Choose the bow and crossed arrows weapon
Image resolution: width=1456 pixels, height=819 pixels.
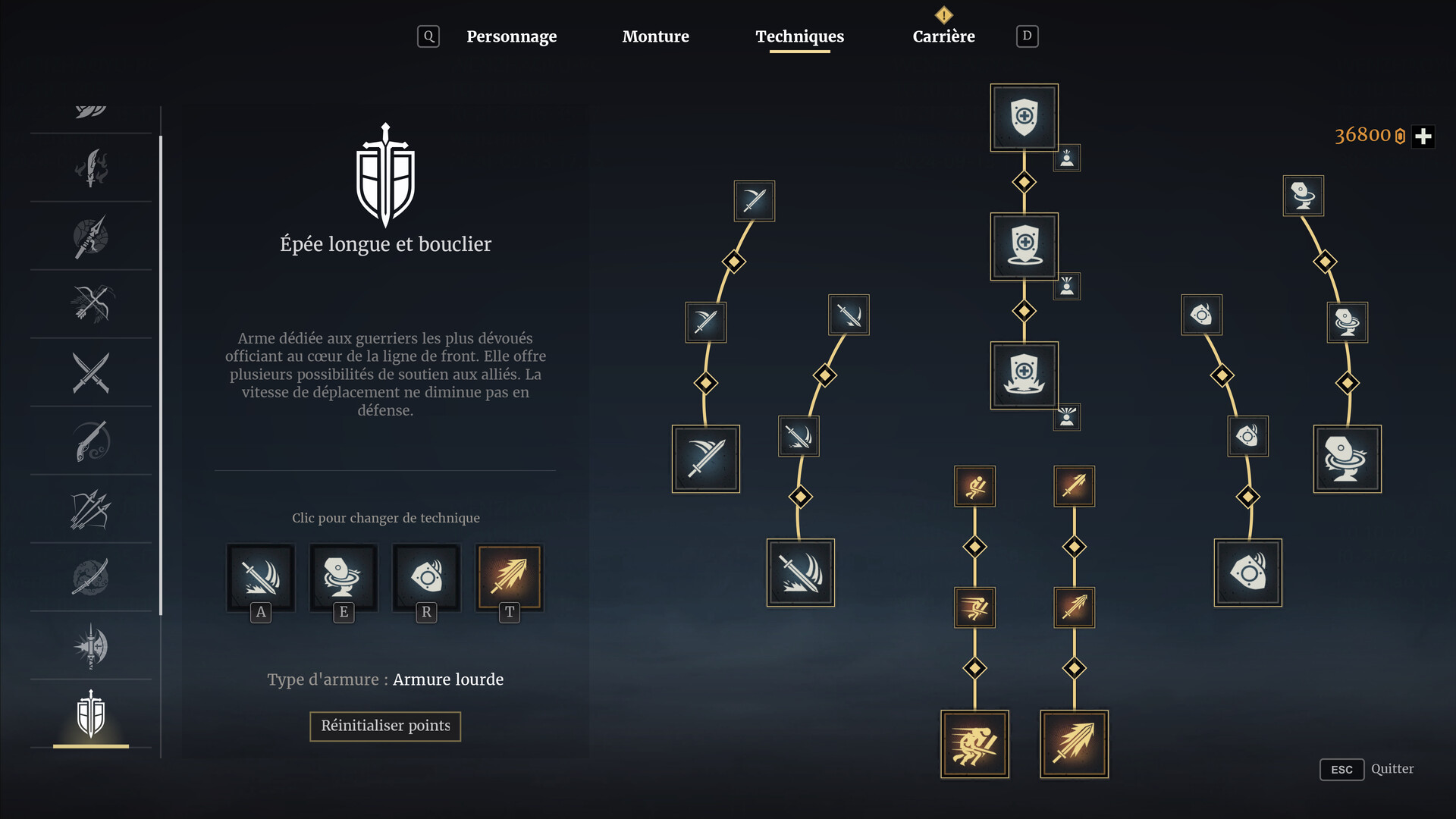(91, 304)
